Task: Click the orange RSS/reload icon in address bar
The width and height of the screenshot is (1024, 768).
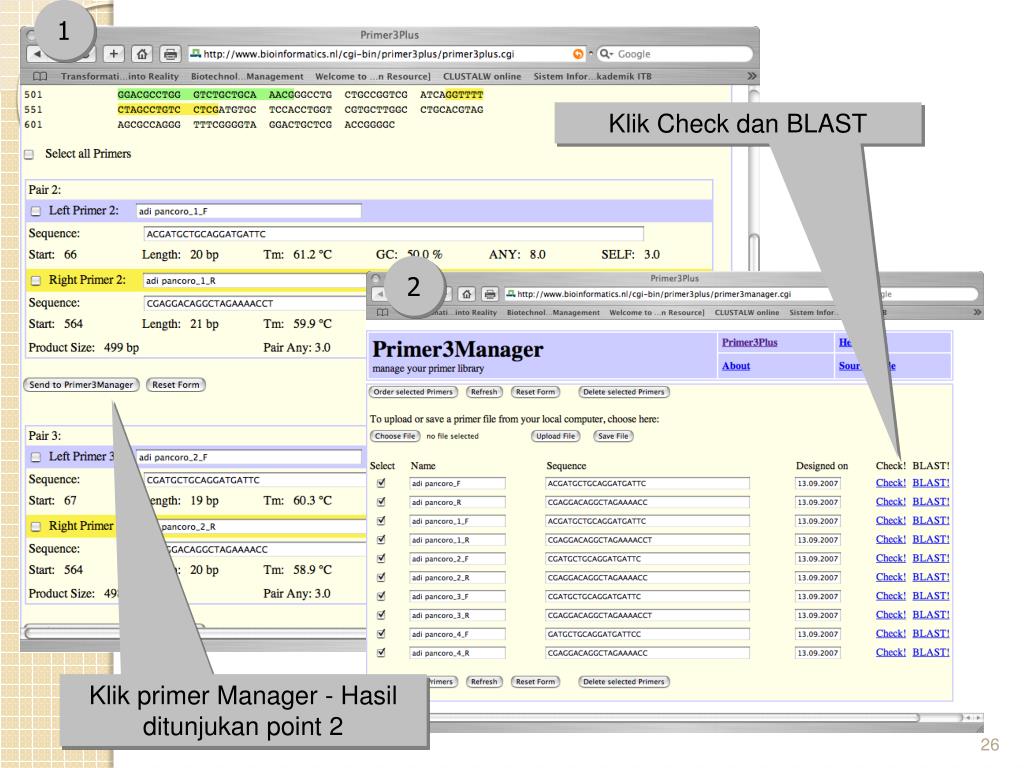Action: 579,55
